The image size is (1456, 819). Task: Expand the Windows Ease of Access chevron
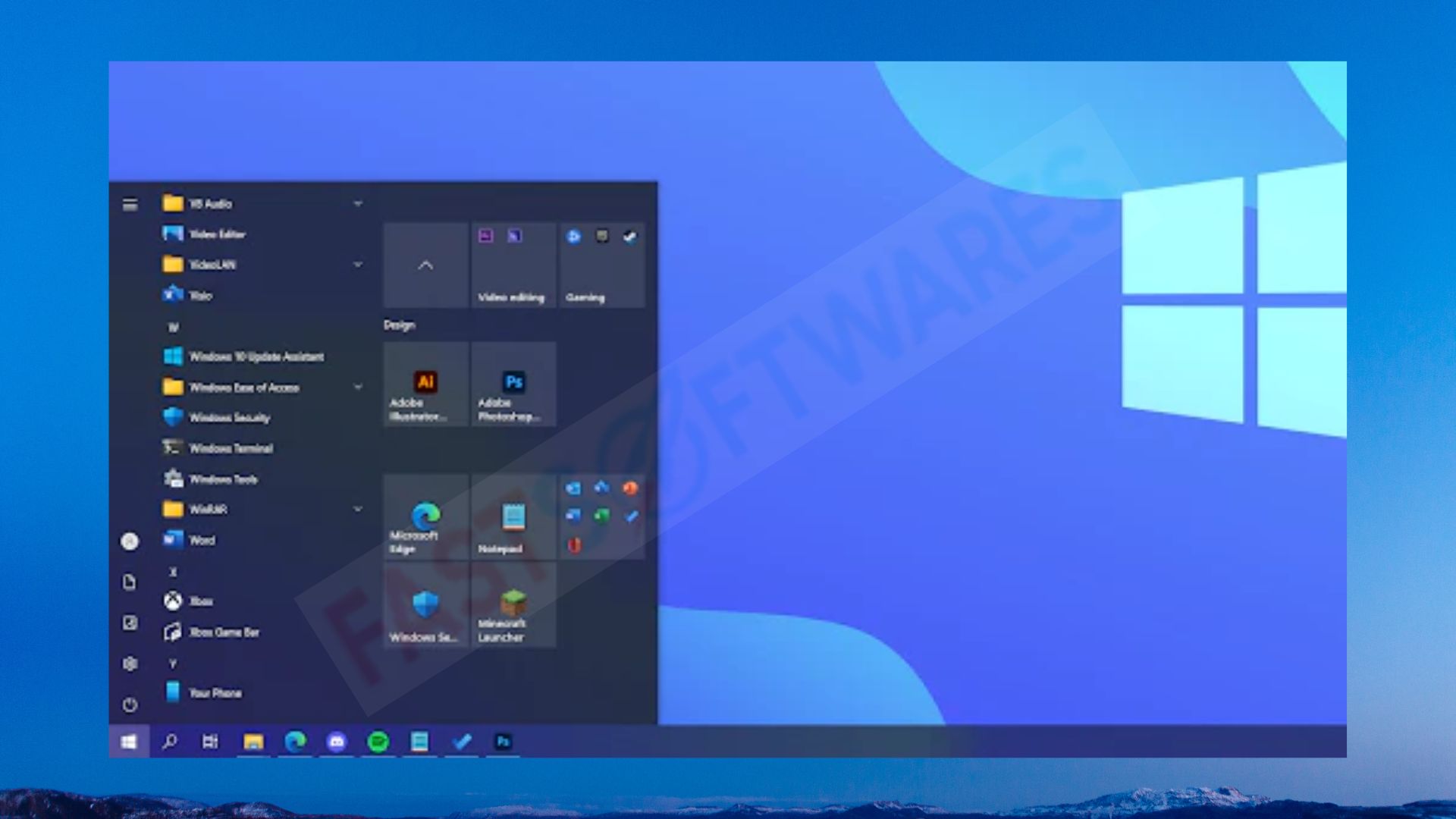358,387
